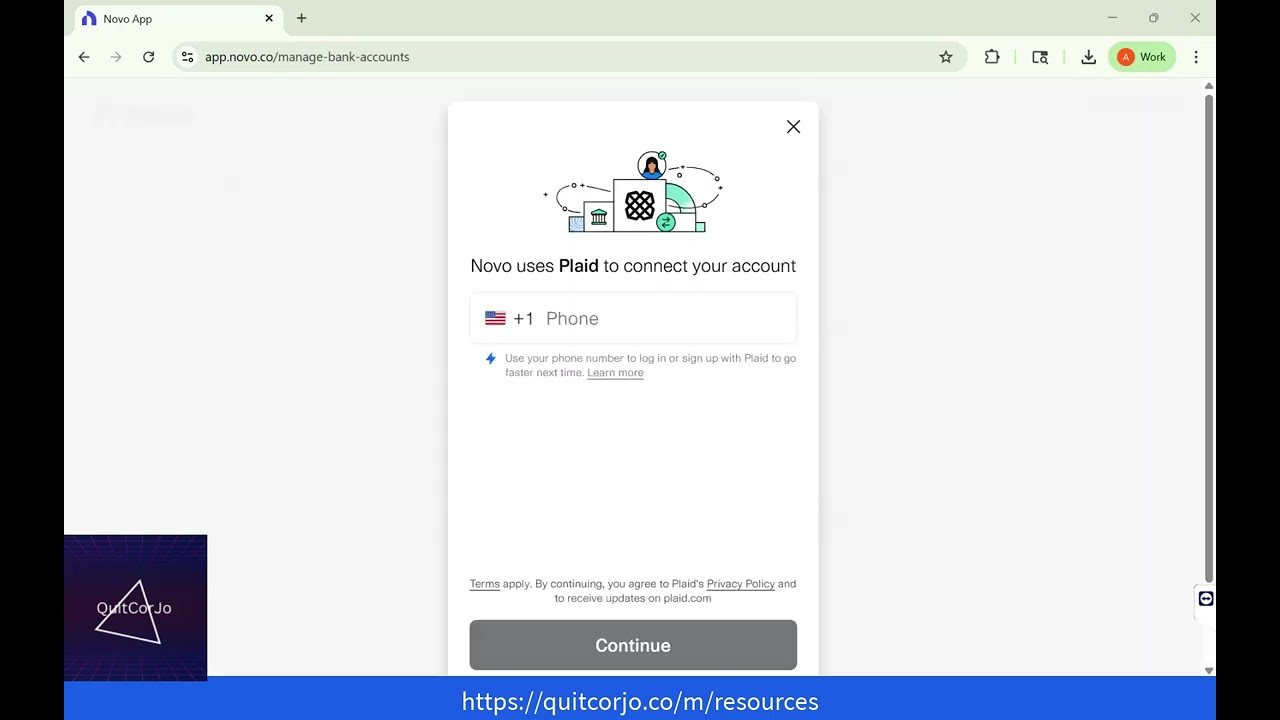Click the lightning bolt icon by phone hint
Viewport: 1280px width, 720px height.
pos(490,359)
